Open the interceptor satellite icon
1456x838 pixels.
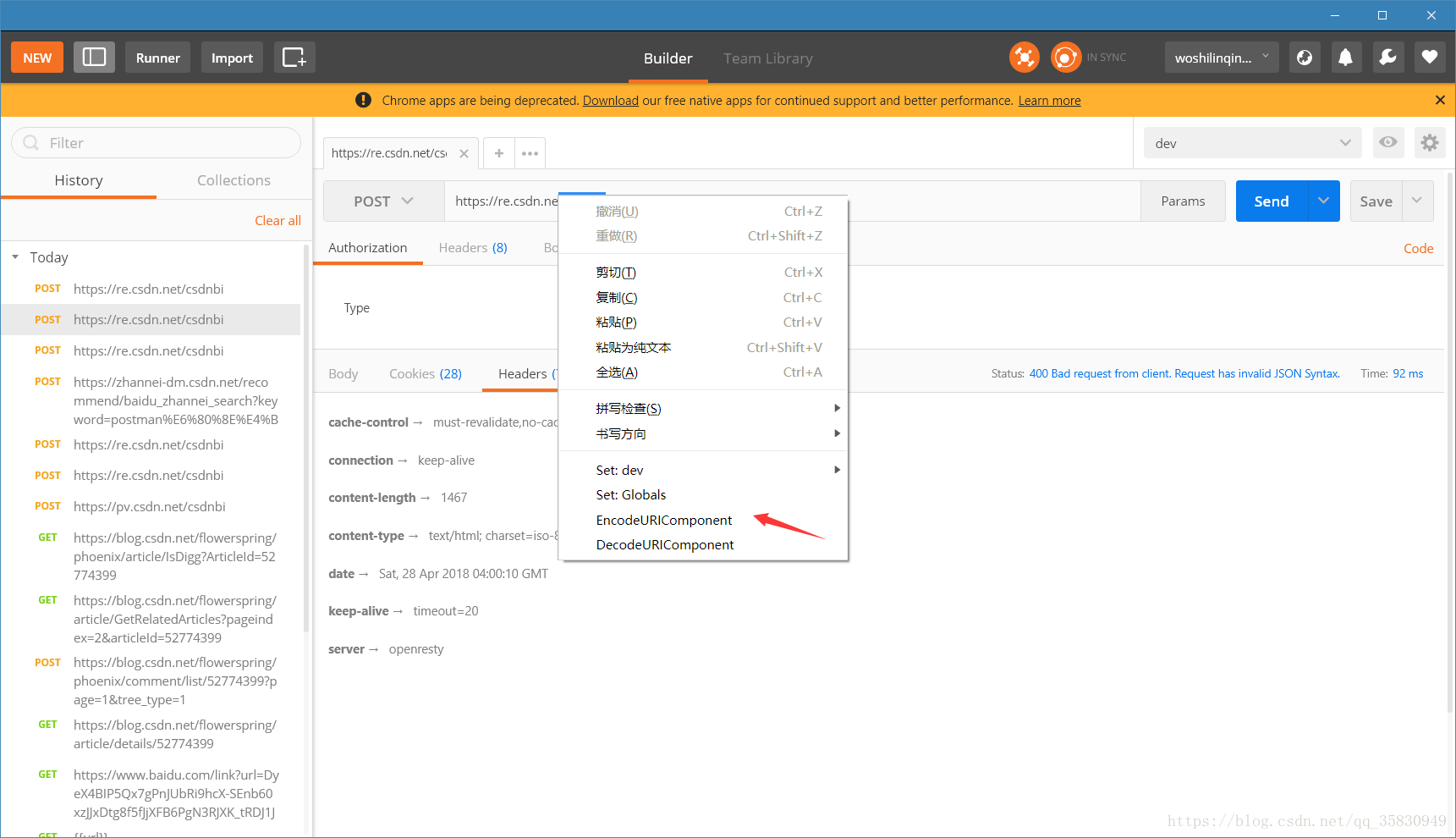[1025, 58]
